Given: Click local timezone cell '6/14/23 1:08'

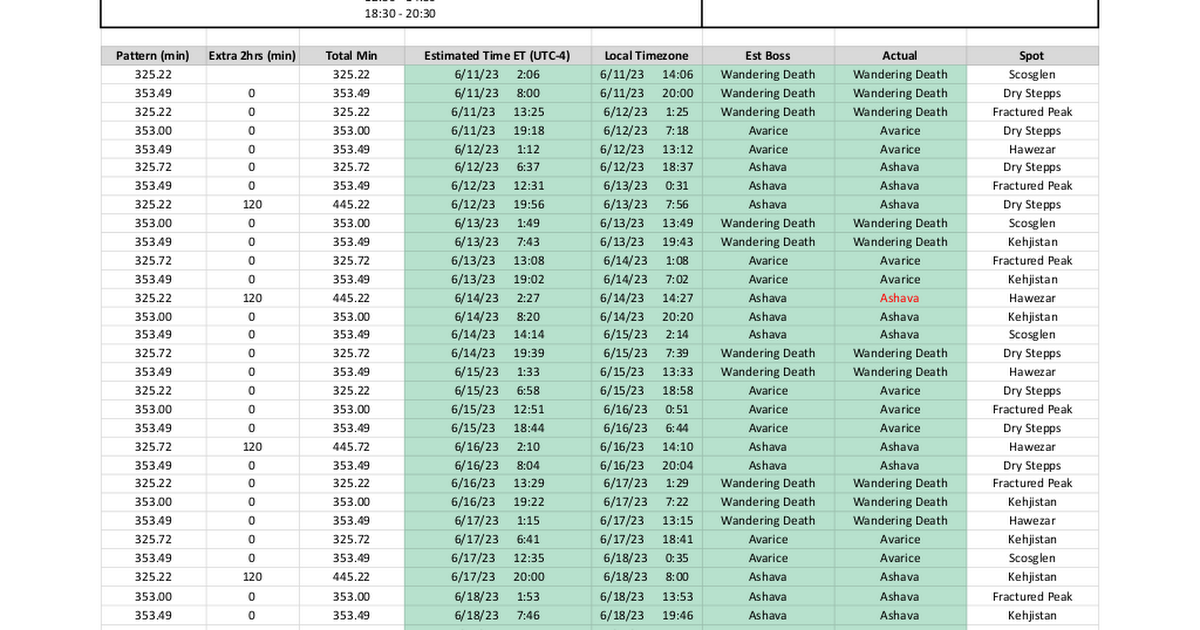Looking at the screenshot, I should (x=646, y=260).
